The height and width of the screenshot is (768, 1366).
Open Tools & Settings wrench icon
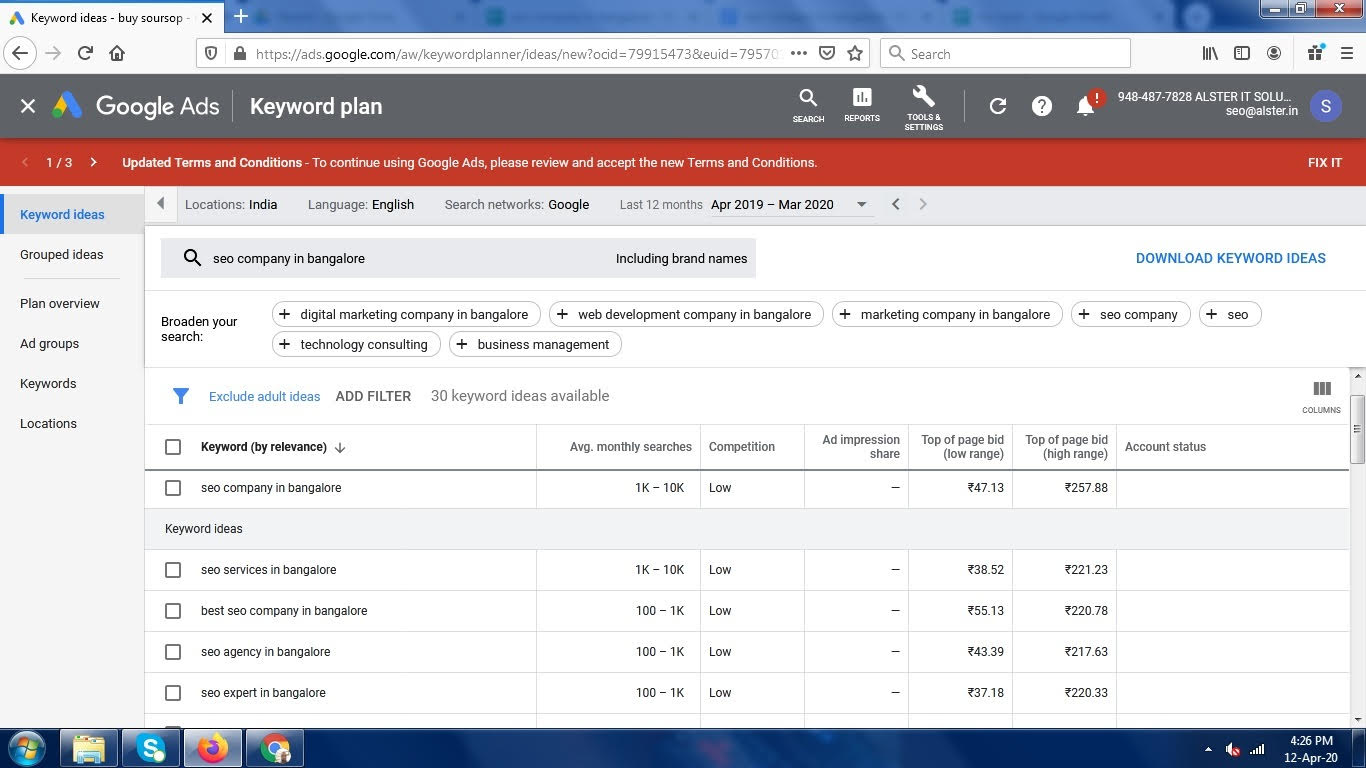[x=923, y=105]
